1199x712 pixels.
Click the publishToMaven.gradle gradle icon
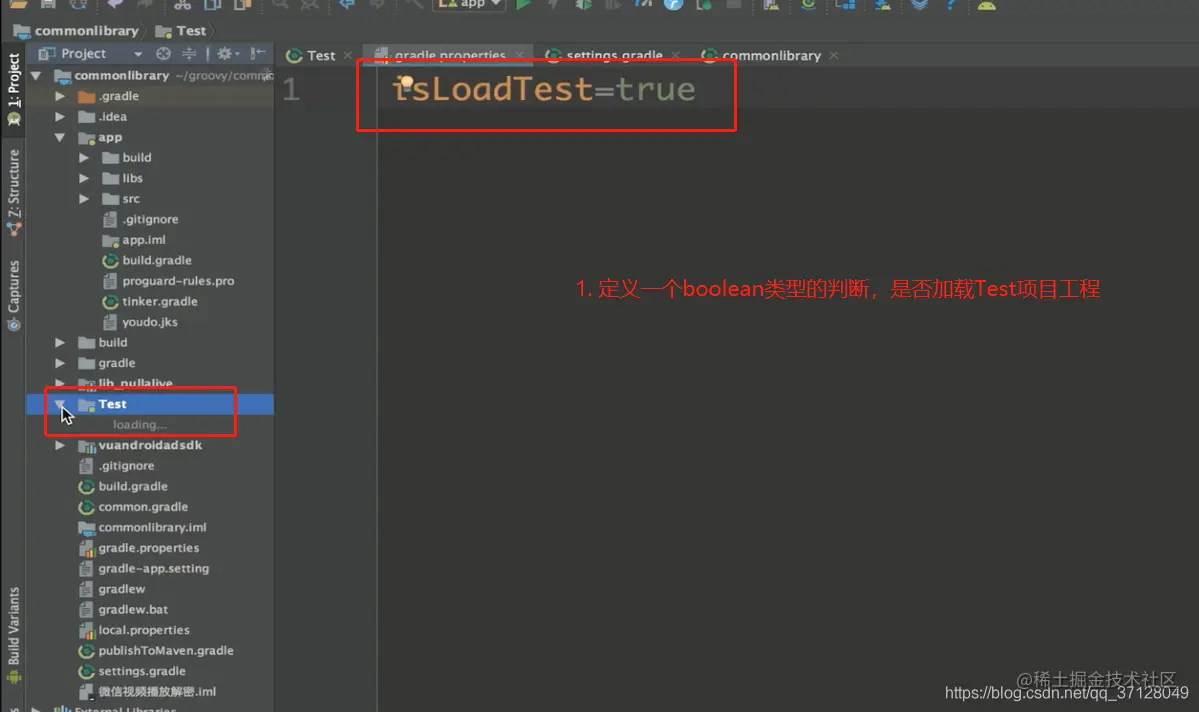pos(86,651)
